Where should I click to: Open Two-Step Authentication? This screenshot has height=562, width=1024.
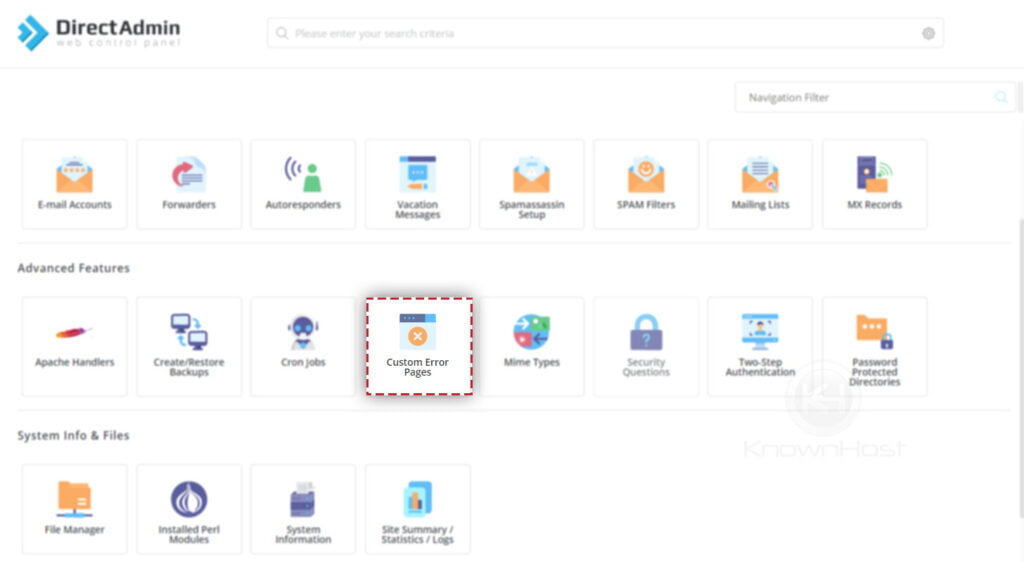pyautogui.click(x=760, y=347)
